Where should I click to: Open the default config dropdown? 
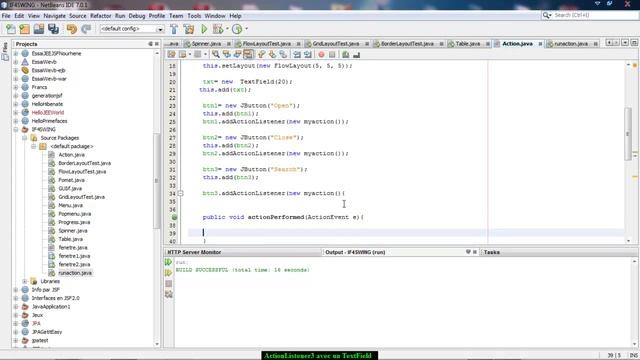point(160,29)
